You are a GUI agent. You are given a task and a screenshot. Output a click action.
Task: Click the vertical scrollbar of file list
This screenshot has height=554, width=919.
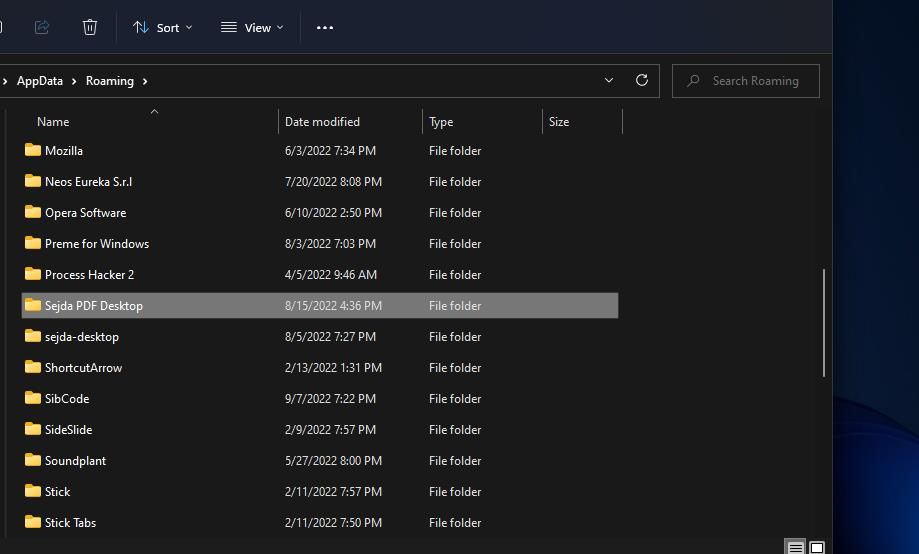tap(824, 322)
